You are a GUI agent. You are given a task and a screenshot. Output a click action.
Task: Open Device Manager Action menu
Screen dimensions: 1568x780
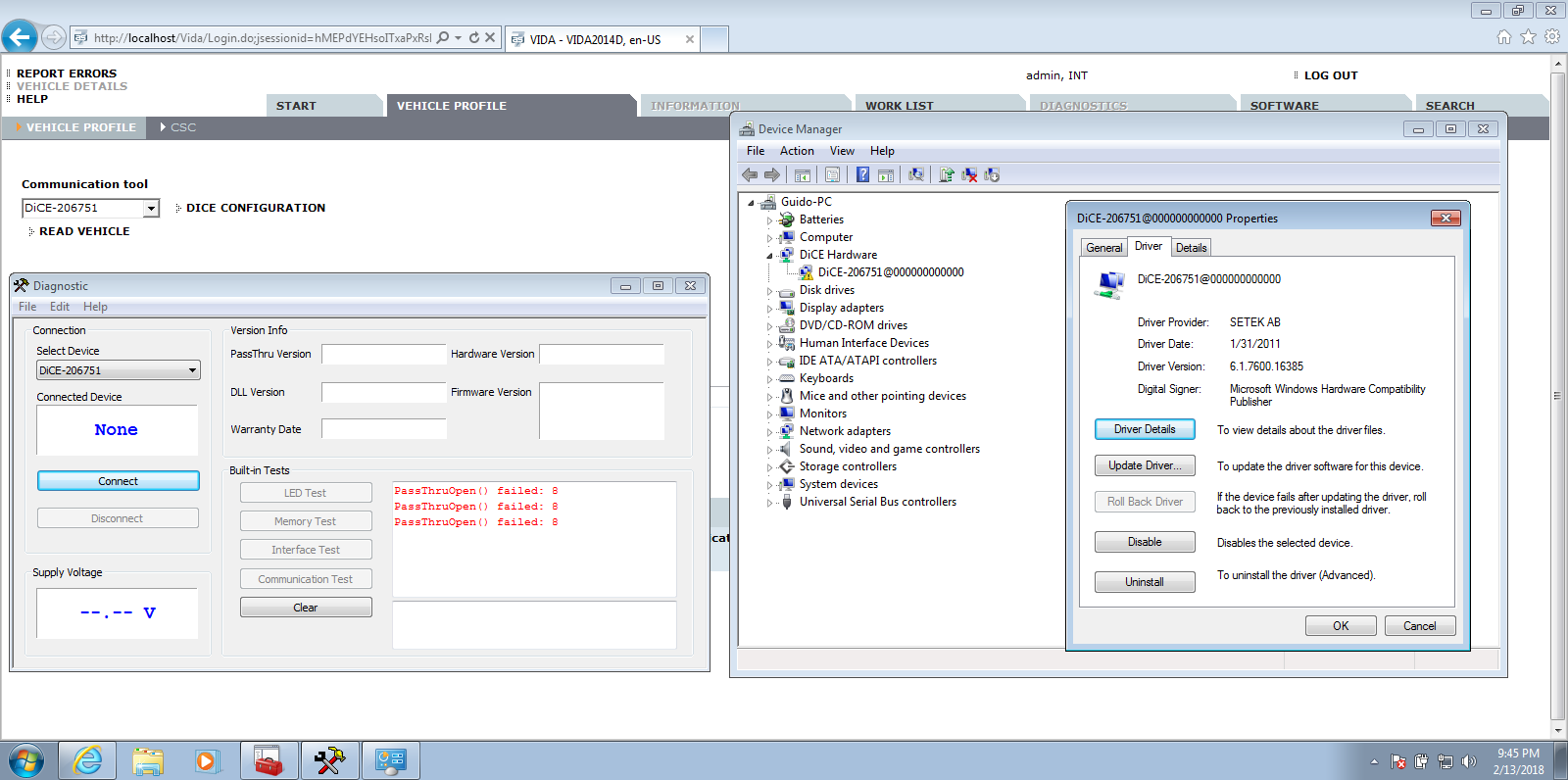tap(797, 151)
